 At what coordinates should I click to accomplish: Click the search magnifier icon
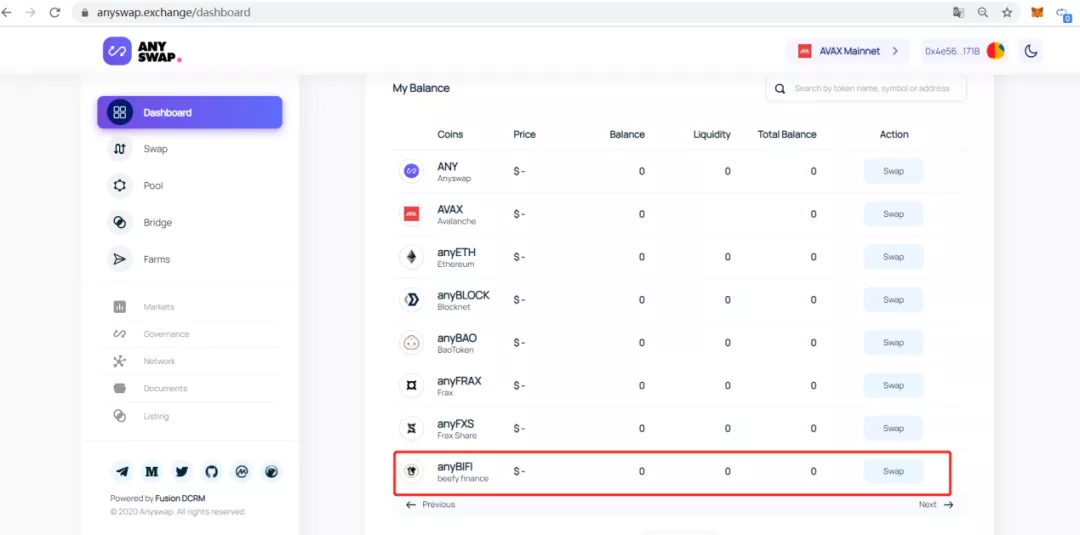pos(780,89)
